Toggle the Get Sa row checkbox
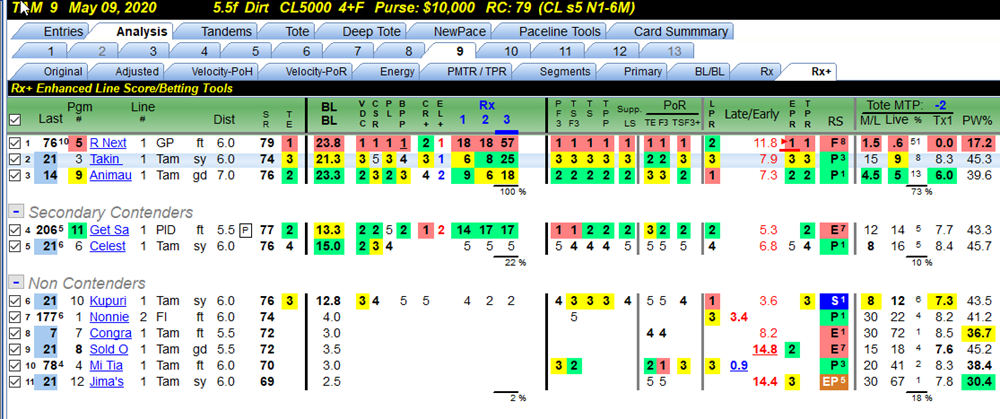Image resolution: width=1000 pixels, height=419 pixels. point(15,230)
